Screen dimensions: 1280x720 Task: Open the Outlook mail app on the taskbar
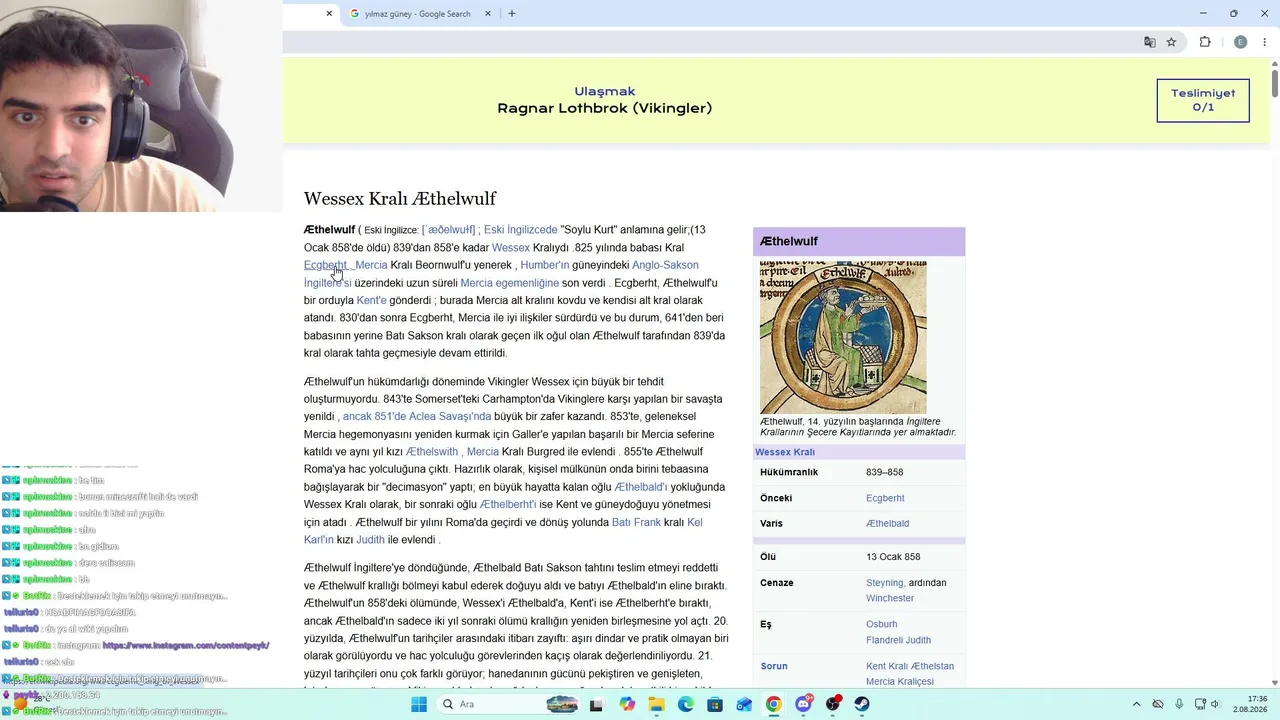coord(744,704)
